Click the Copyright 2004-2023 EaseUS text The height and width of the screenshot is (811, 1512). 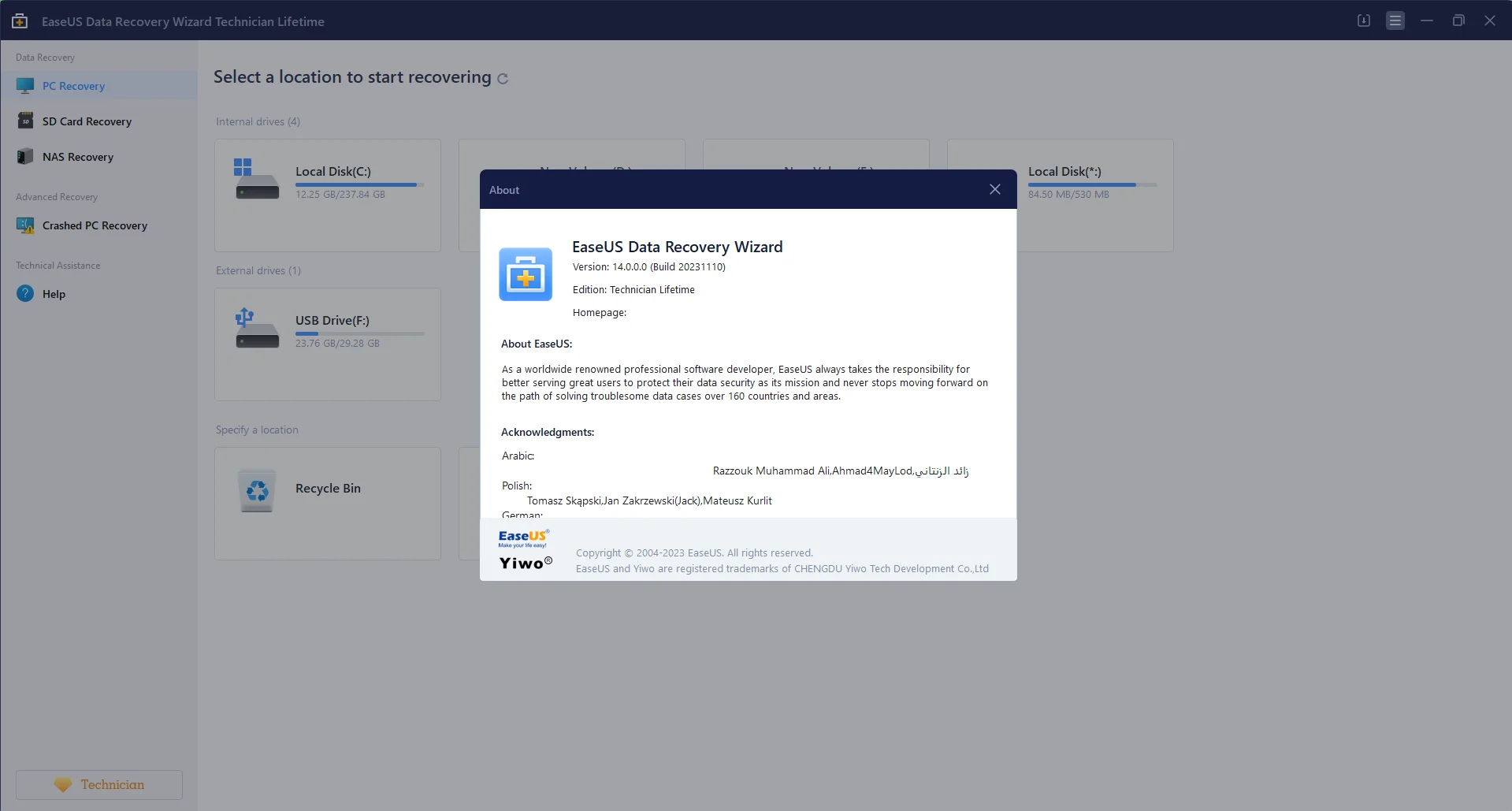tap(694, 553)
